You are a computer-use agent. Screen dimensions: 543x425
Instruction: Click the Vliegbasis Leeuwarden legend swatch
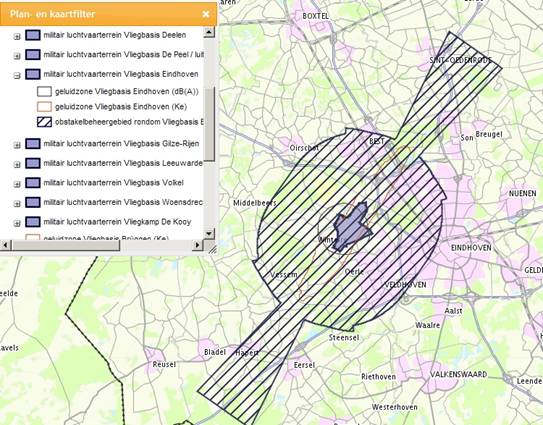[33, 163]
